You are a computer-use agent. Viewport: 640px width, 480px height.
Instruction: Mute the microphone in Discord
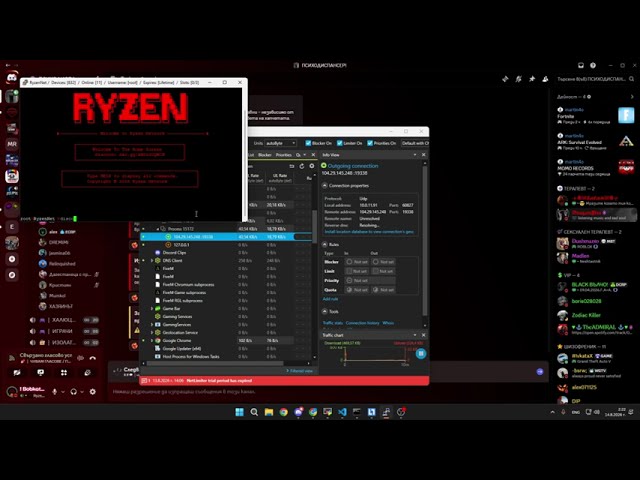55,391
